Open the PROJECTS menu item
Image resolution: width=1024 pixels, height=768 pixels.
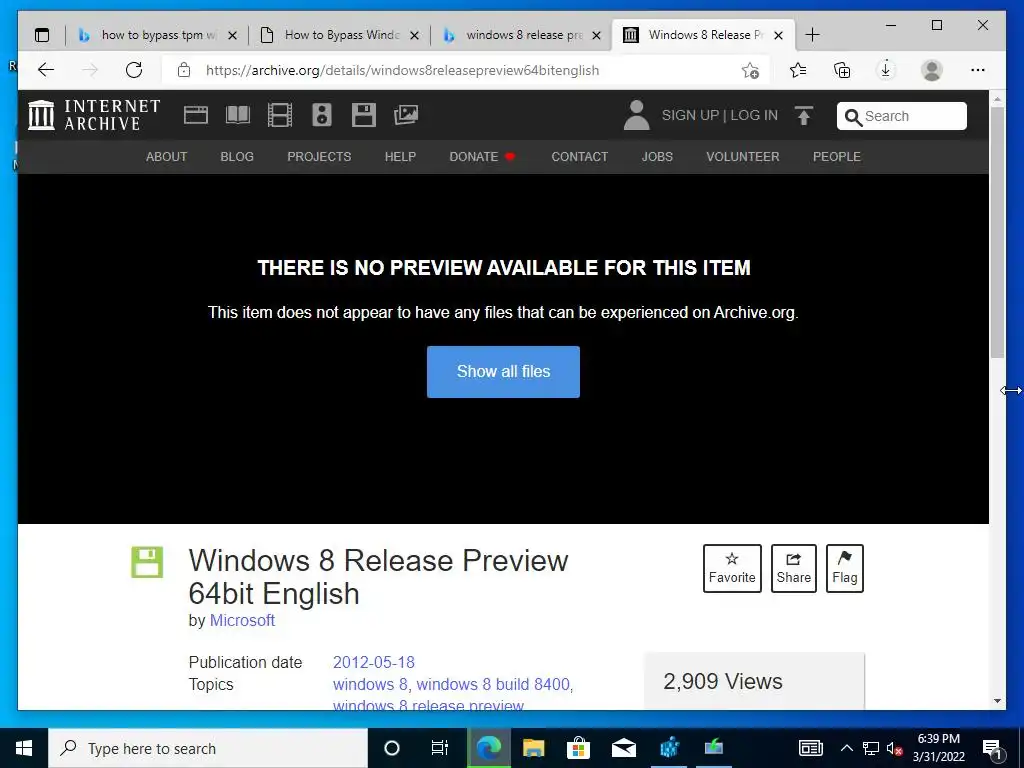point(319,157)
